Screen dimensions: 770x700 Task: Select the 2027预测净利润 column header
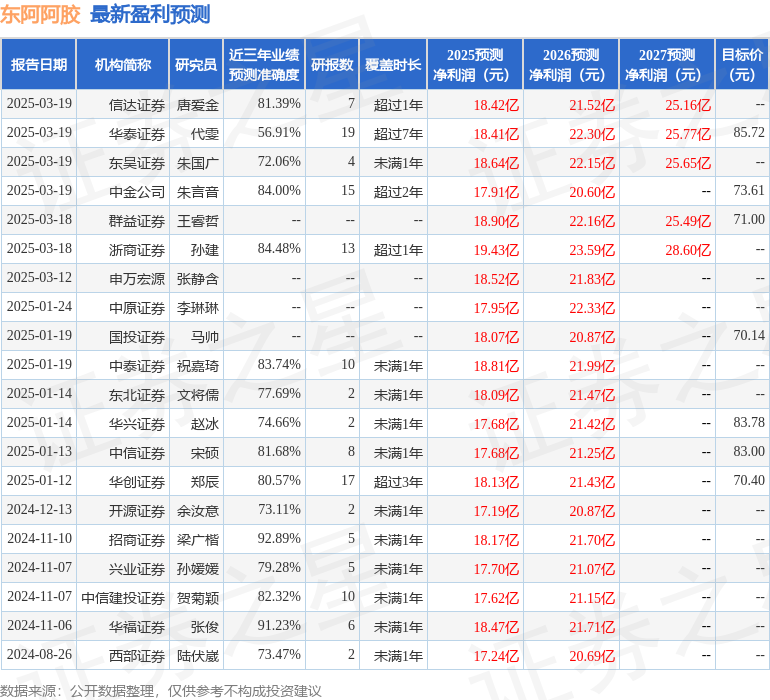point(667,65)
